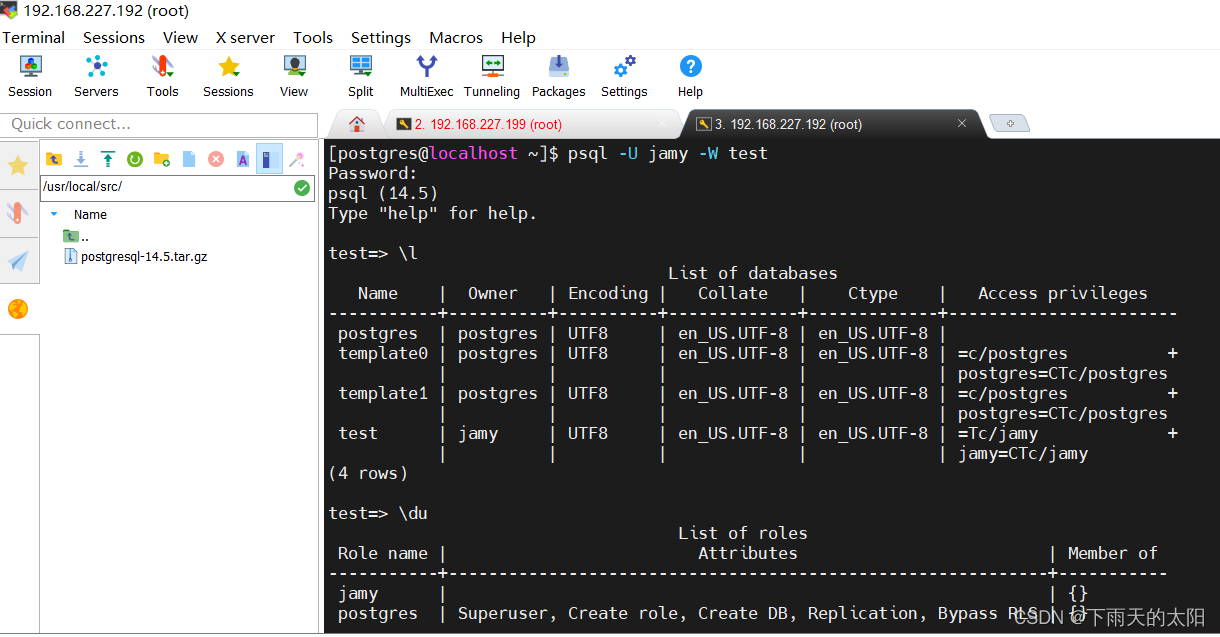The width and height of the screenshot is (1220, 637).
Task: Click the magic wand icon in SFTP toolbar
Action: point(297,159)
